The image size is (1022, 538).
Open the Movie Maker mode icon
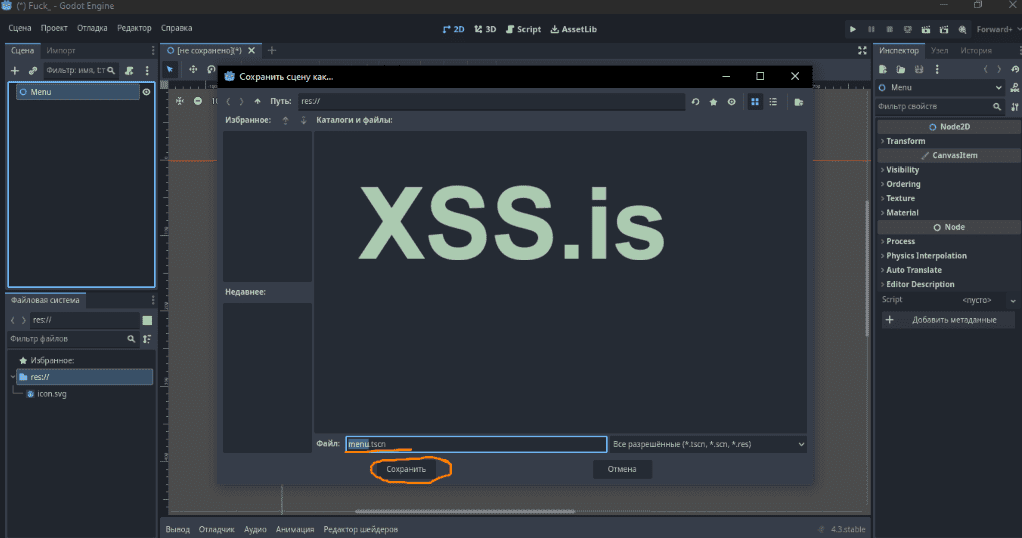tap(962, 29)
